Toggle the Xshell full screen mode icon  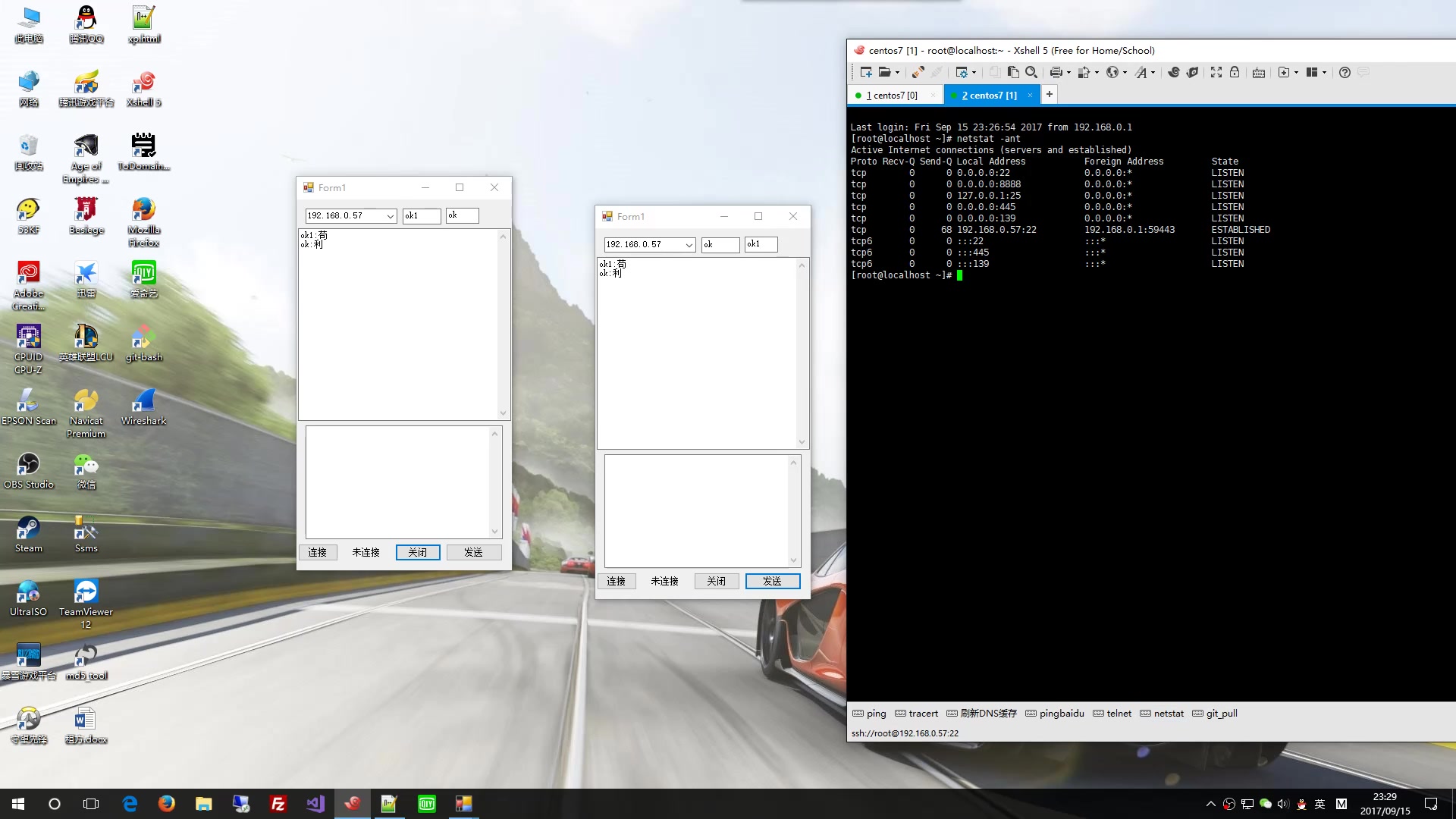click(x=1216, y=73)
